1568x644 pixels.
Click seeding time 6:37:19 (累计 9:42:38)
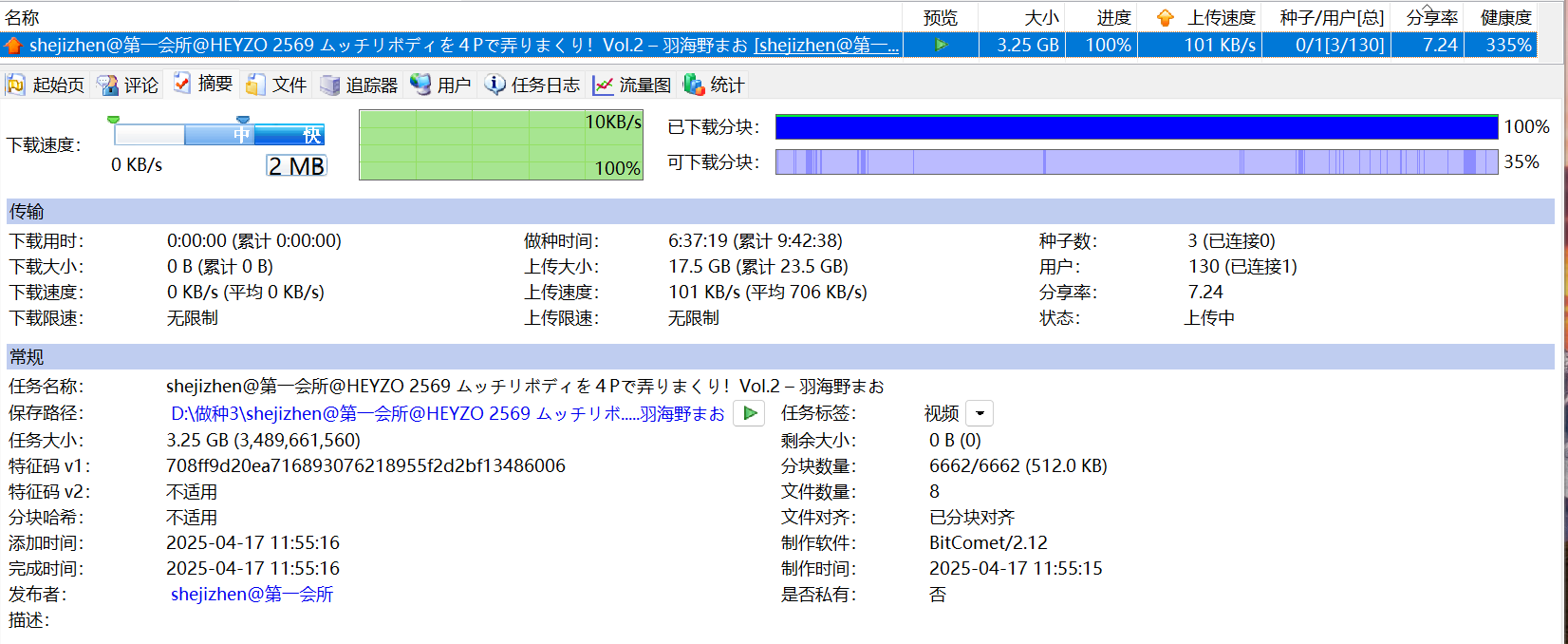tap(755, 240)
